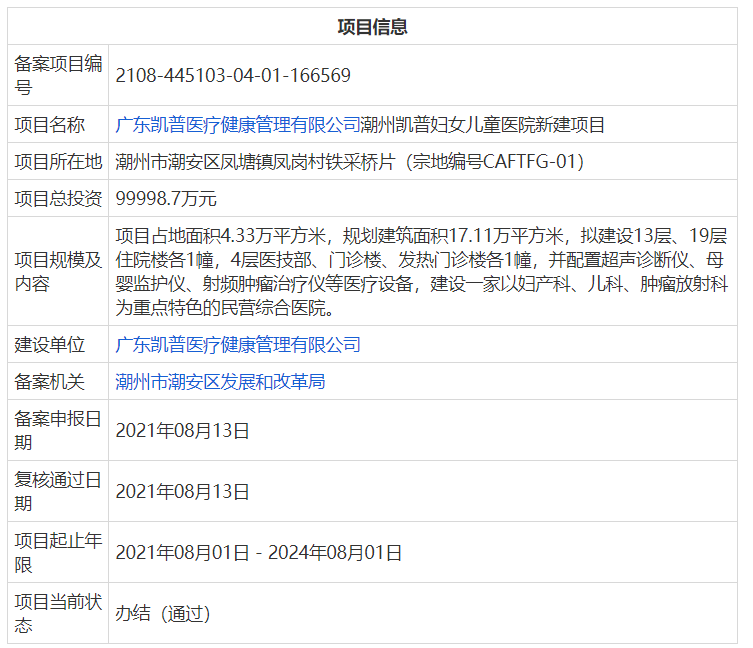This screenshot has height=648, width=753.
Task: Select project number 2108-445103-04-01-166569
Action: (x=233, y=75)
